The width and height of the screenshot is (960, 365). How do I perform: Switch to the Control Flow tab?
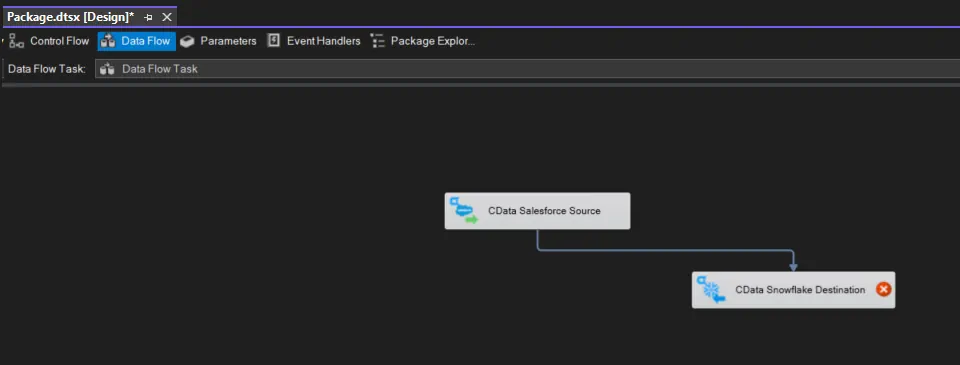50,41
